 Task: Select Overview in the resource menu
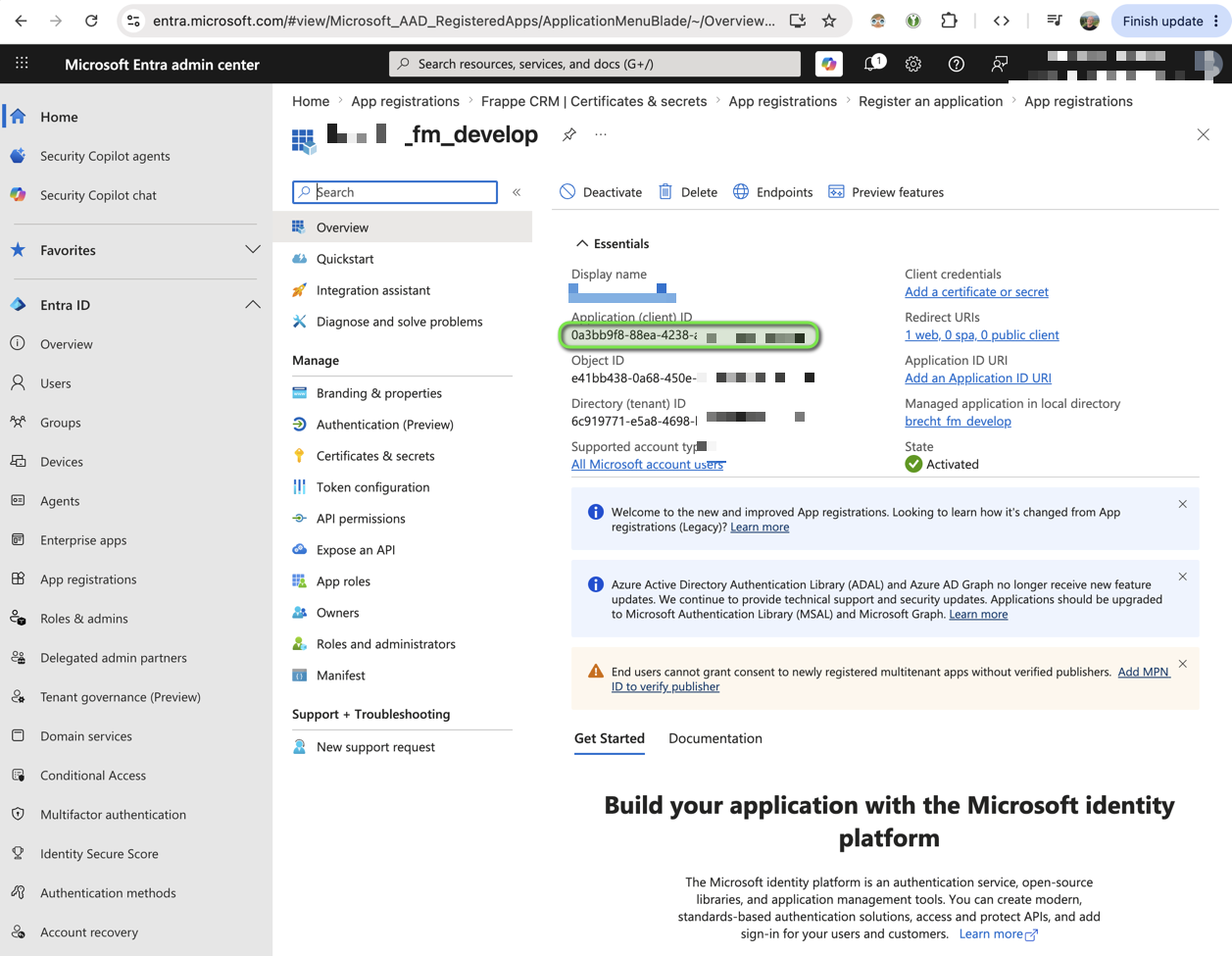[x=402, y=227]
